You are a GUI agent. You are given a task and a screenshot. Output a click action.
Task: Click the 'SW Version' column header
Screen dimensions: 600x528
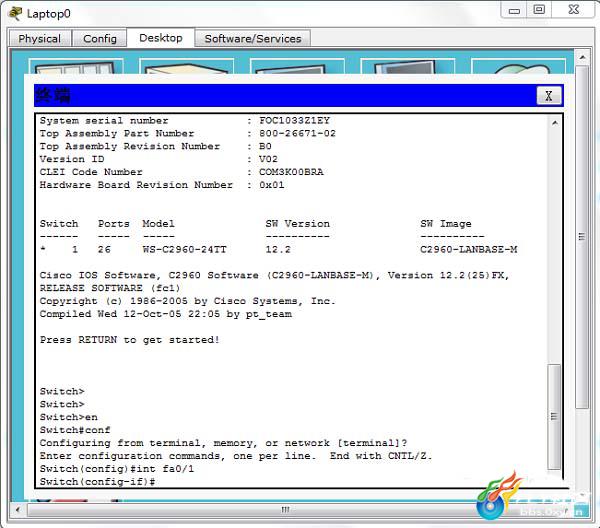click(297, 224)
